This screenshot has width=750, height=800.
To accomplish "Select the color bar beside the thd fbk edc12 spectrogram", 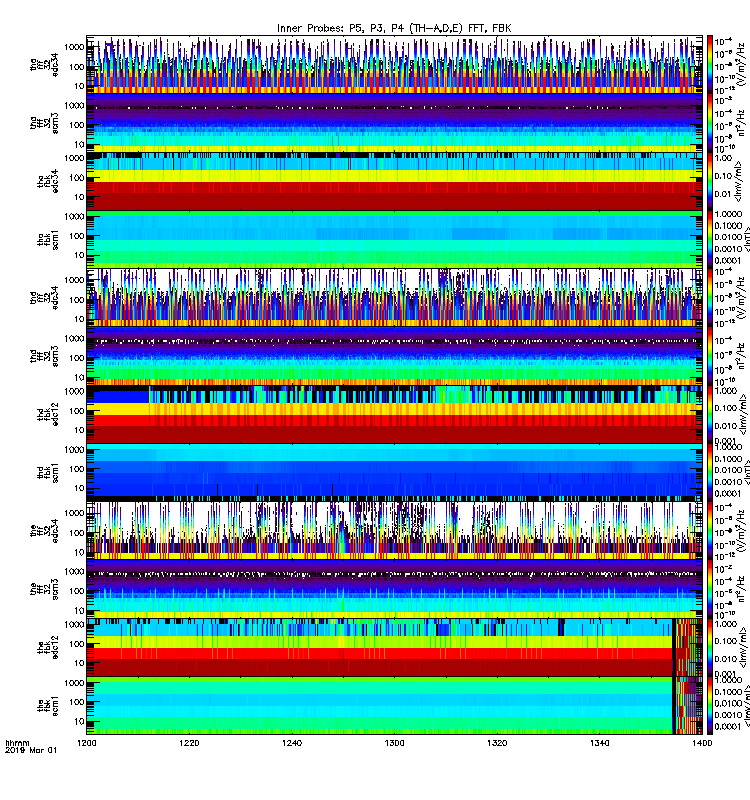I will pyautogui.click(x=710, y=414).
